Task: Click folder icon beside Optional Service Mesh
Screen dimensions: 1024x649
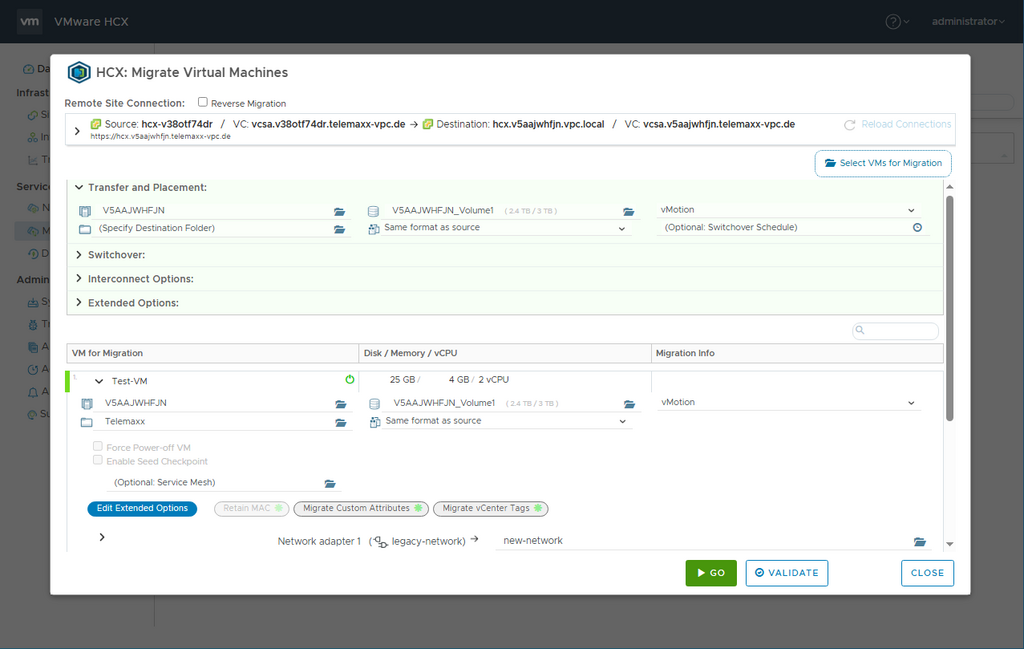Action: [x=330, y=483]
